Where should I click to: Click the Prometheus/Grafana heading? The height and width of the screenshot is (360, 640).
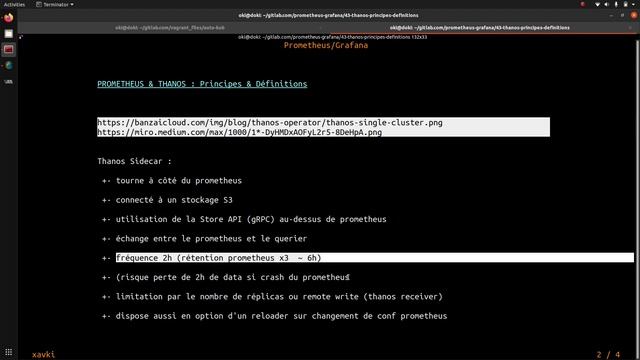(326, 45)
